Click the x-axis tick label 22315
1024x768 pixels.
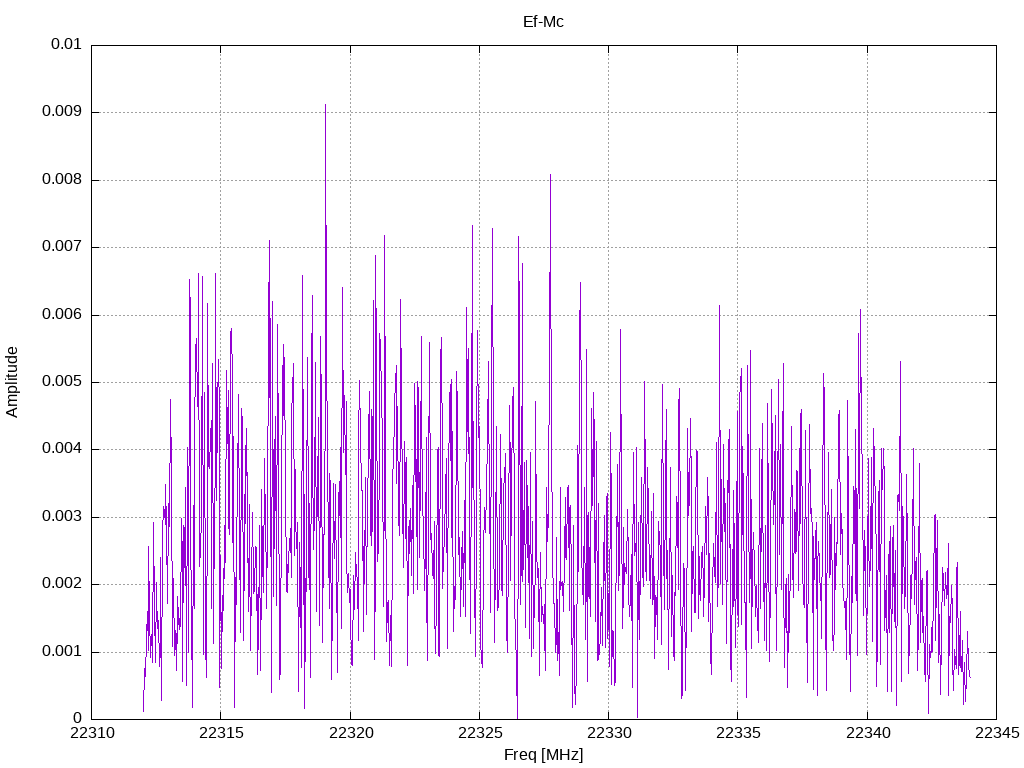221,733
